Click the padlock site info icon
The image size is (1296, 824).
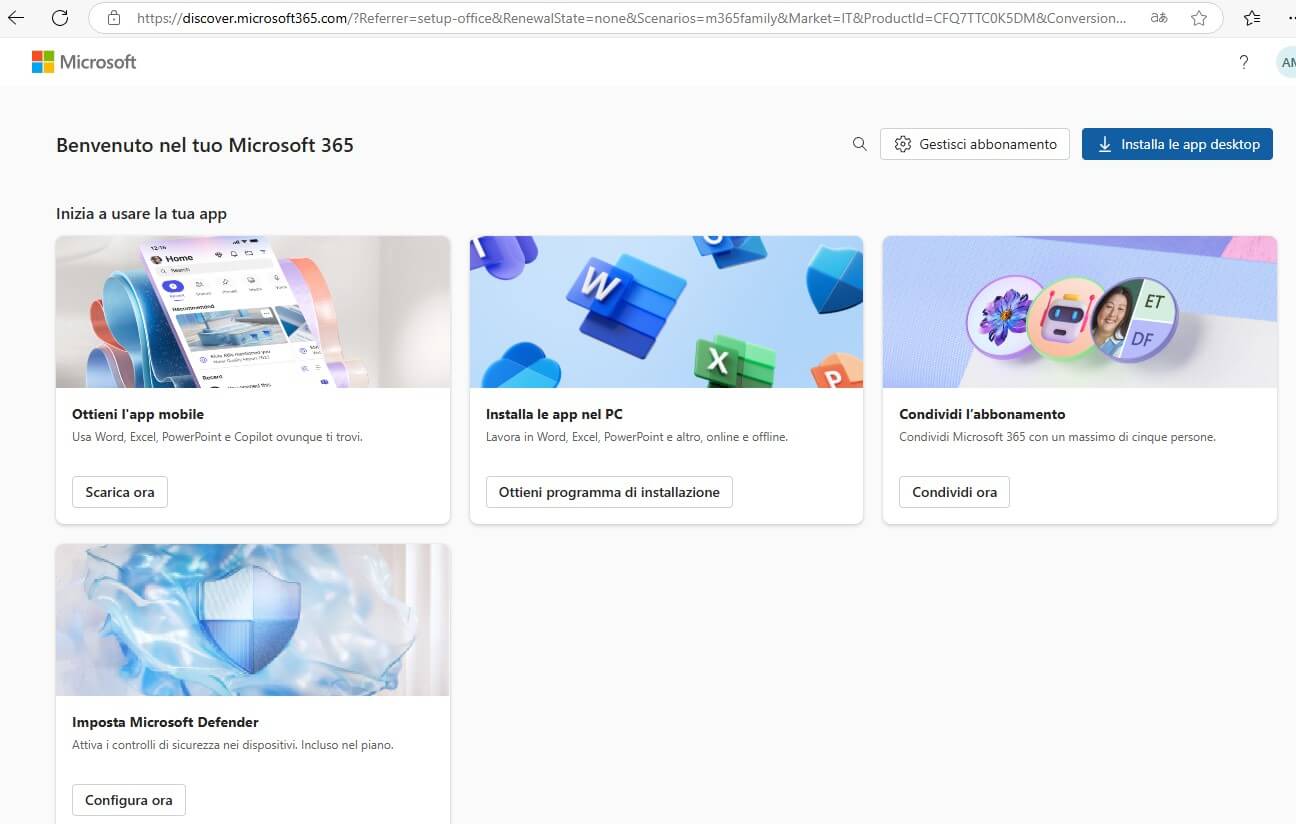click(x=114, y=18)
